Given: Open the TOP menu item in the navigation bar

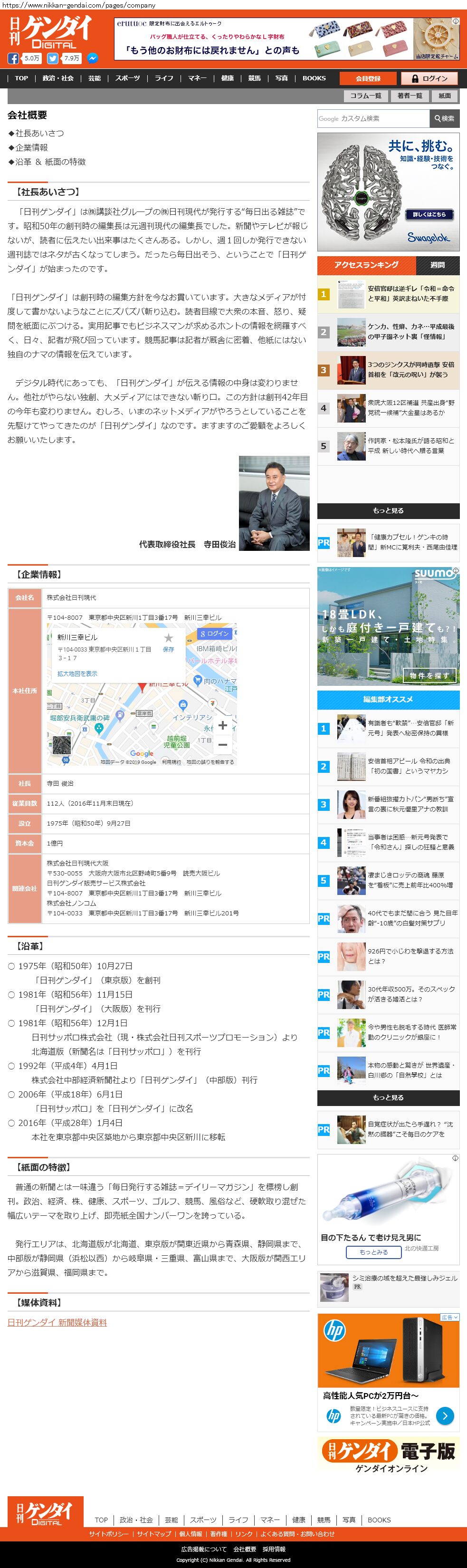Looking at the screenshot, I should 21,78.
